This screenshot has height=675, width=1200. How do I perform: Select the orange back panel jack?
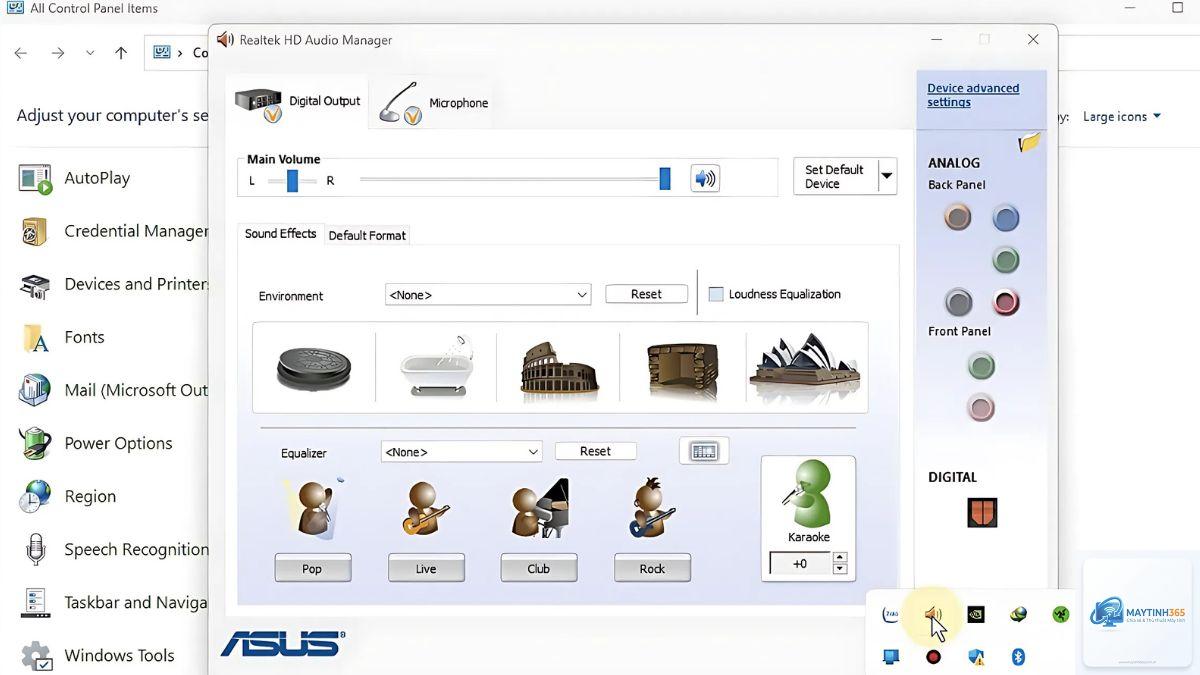click(958, 216)
